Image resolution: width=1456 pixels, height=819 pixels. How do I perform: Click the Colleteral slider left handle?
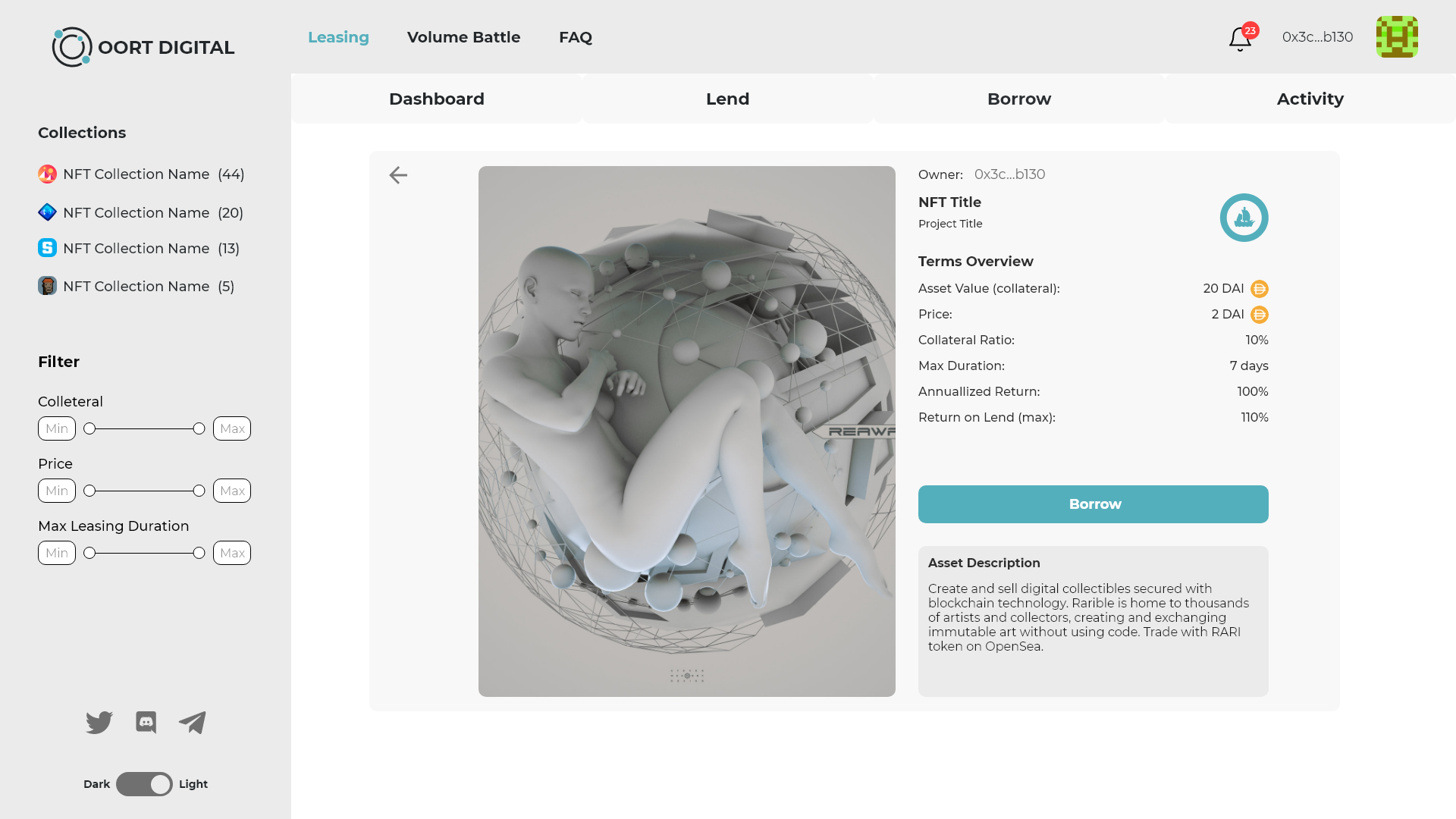[89, 428]
